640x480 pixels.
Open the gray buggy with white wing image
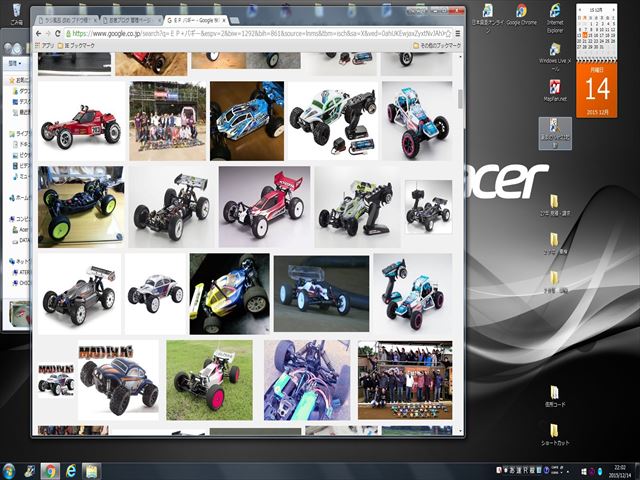(79, 294)
